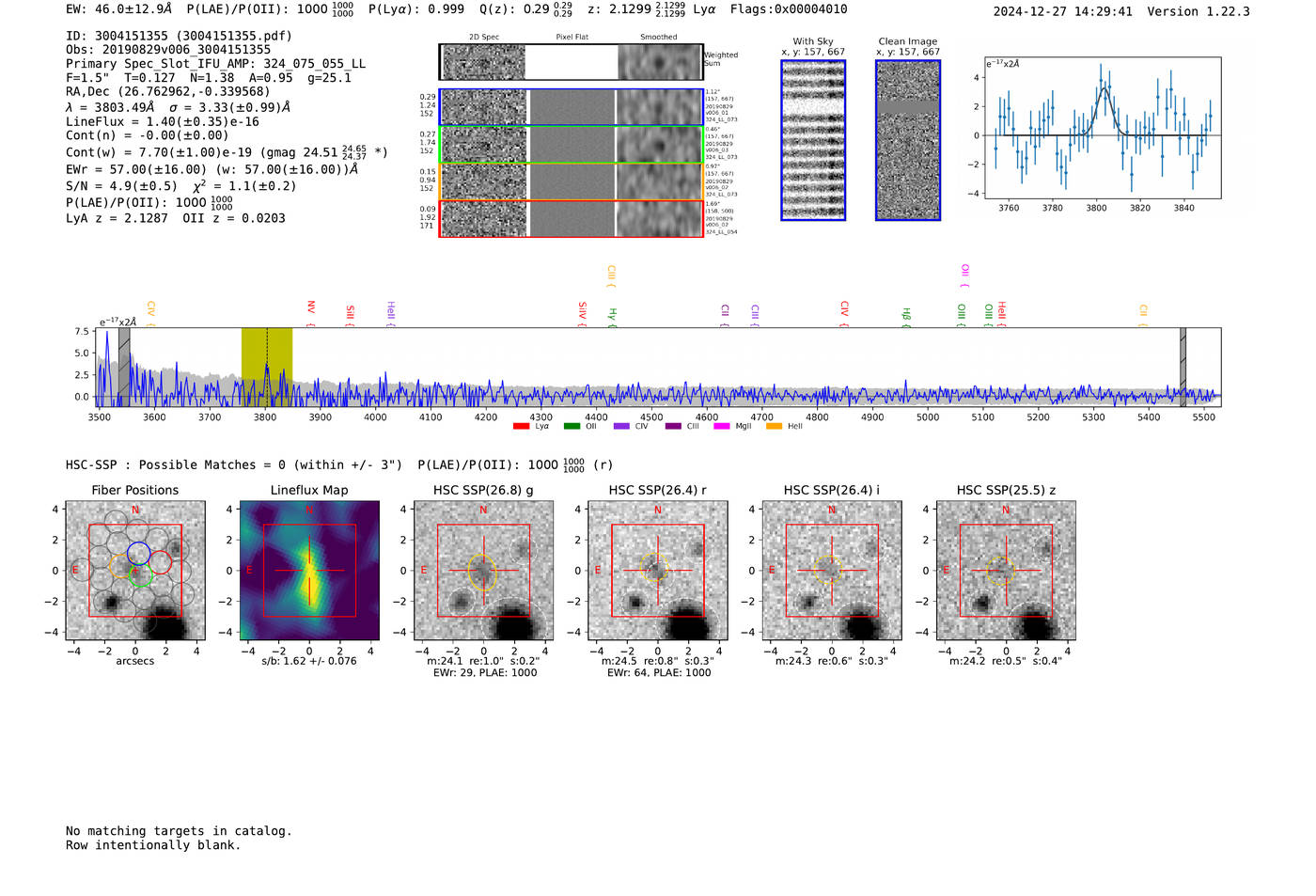Screen dimensions: 1316x896
Task: Click the red CIV line marker
Action: click(x=844, y=314)
